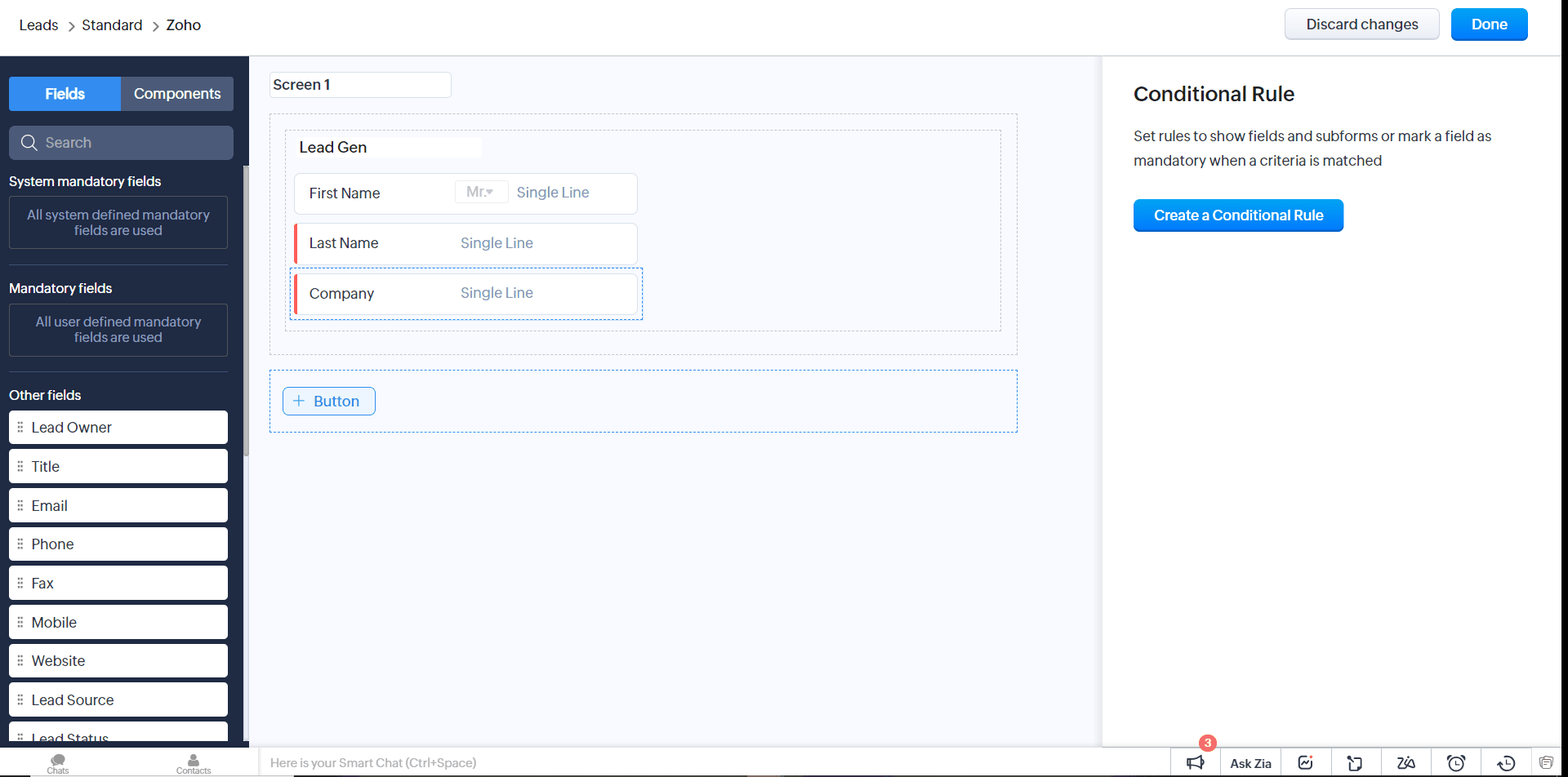This screenshot has width=1568, height=777.
Task: Select the Fields tab
Action: click(65, 94)
